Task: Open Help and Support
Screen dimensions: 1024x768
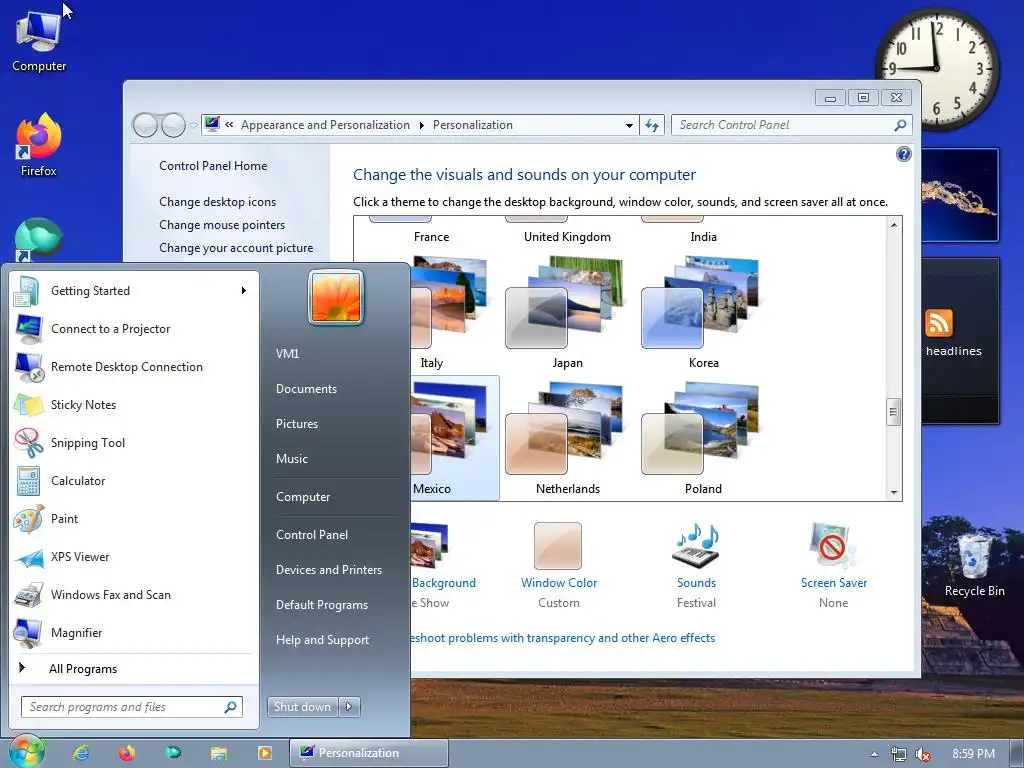Action: [322, 640]
